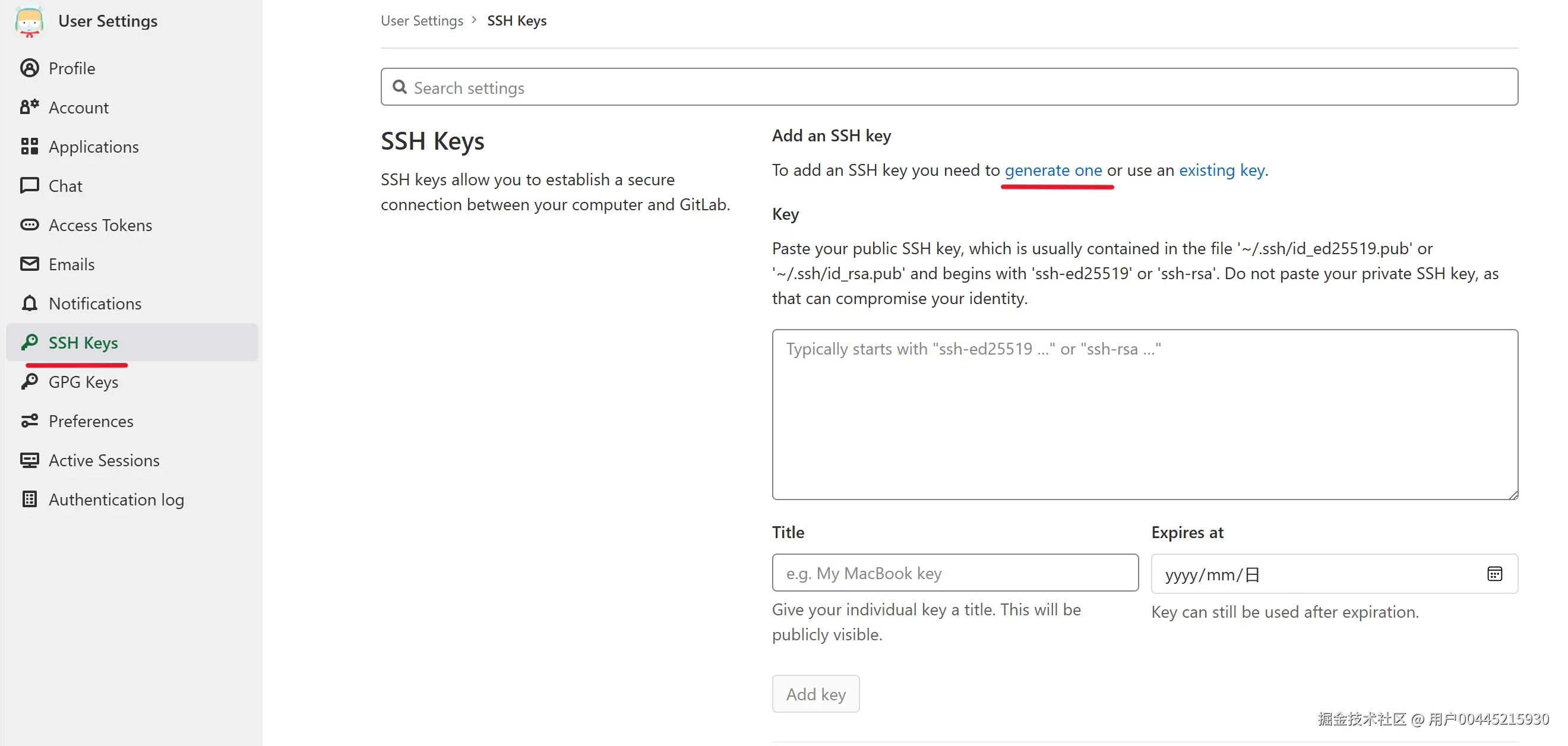This screenshot has height=746, width=1568.
Task: Click the Access Tokens icon
Action: (x=29, y=225)
